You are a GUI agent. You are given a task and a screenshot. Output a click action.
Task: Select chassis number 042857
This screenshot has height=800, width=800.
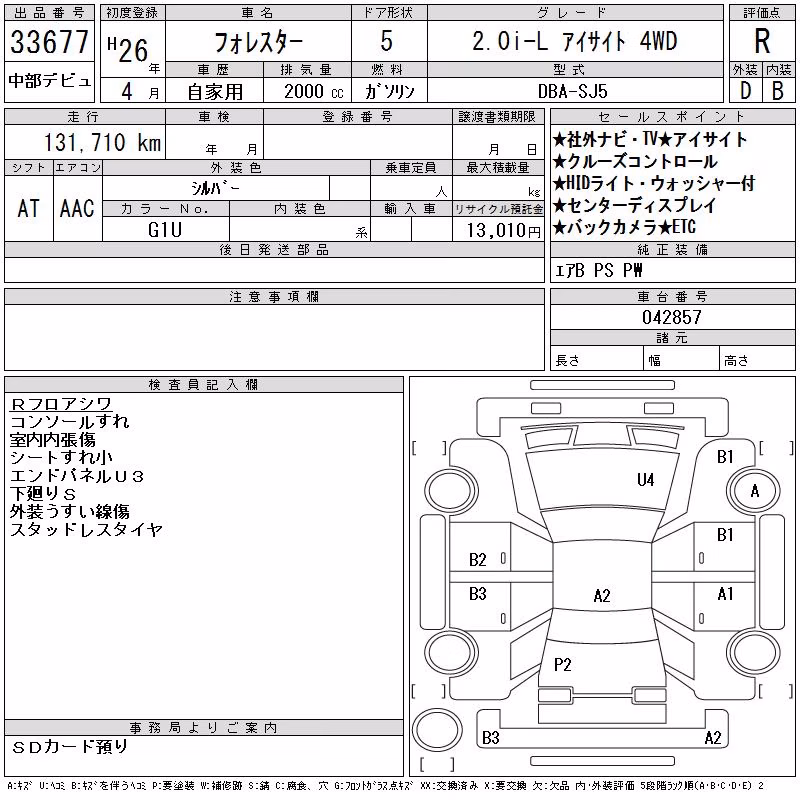(x=672, y=317)
